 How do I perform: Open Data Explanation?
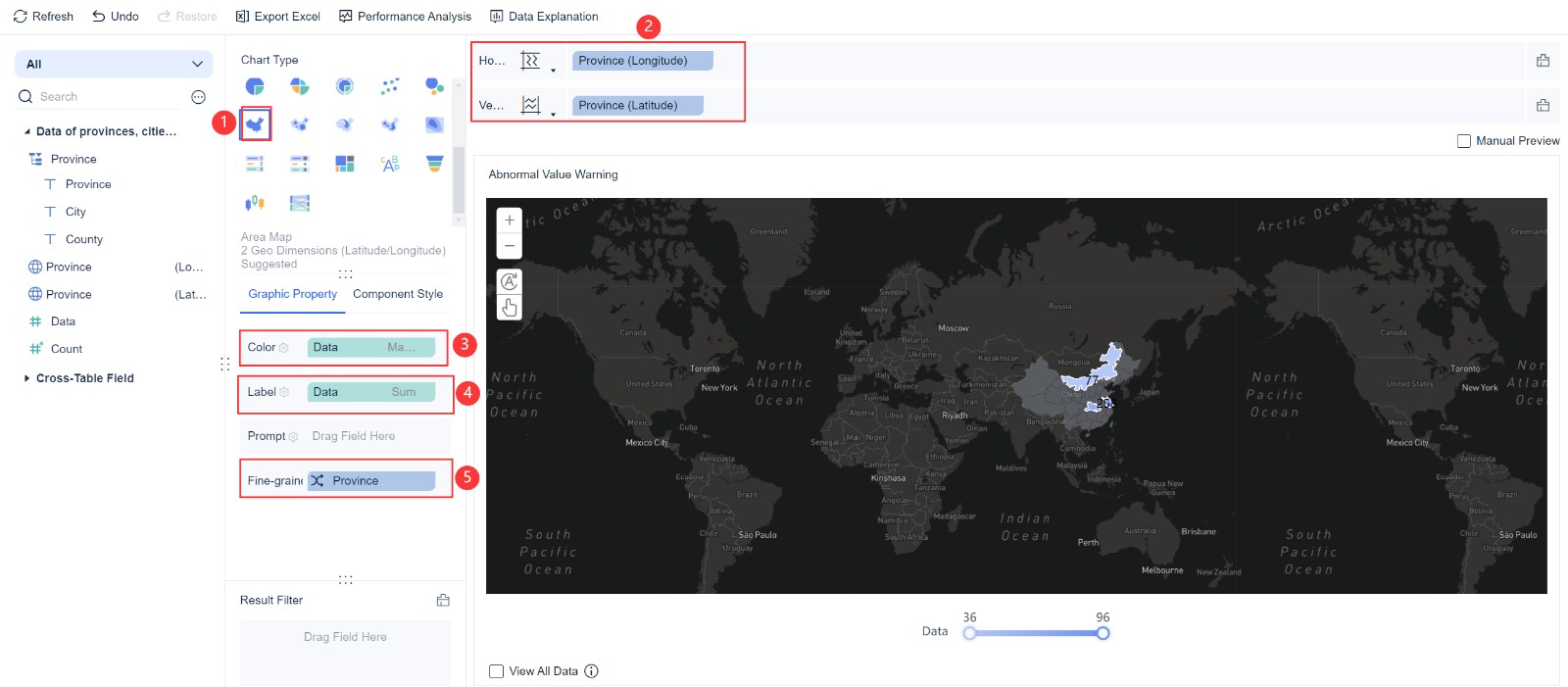pyautogui.click(x=544, y=17)
